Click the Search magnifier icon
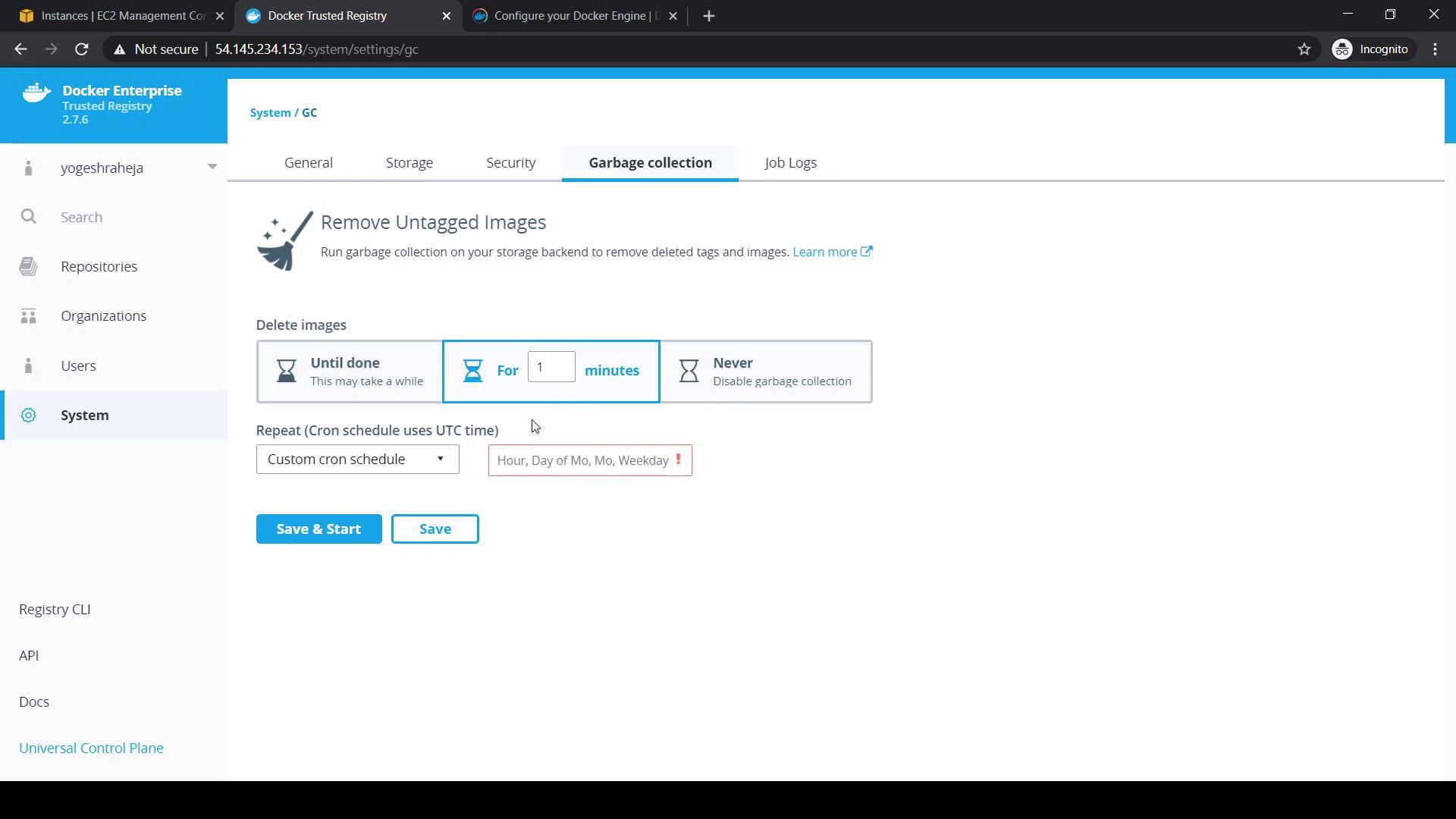Image resolution: width=1456 pixels, height=819 pixels. pyautogui.click(x=29, y=218)
